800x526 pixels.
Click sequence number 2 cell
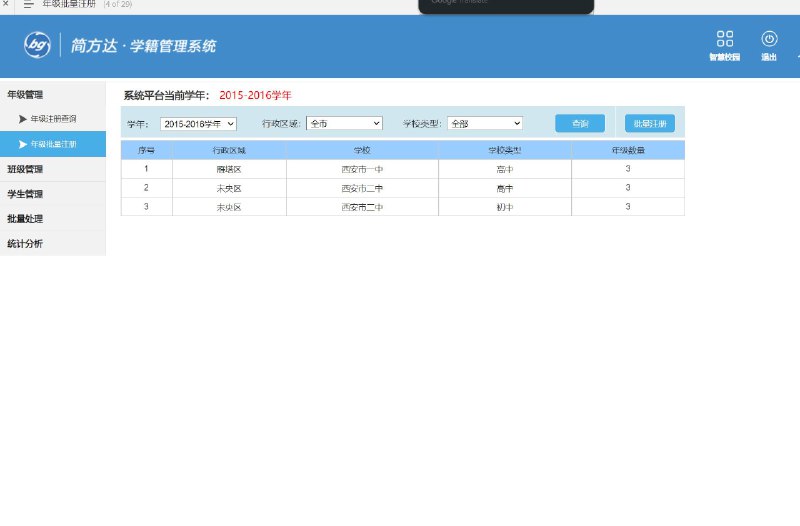click(x=146, y=188)
